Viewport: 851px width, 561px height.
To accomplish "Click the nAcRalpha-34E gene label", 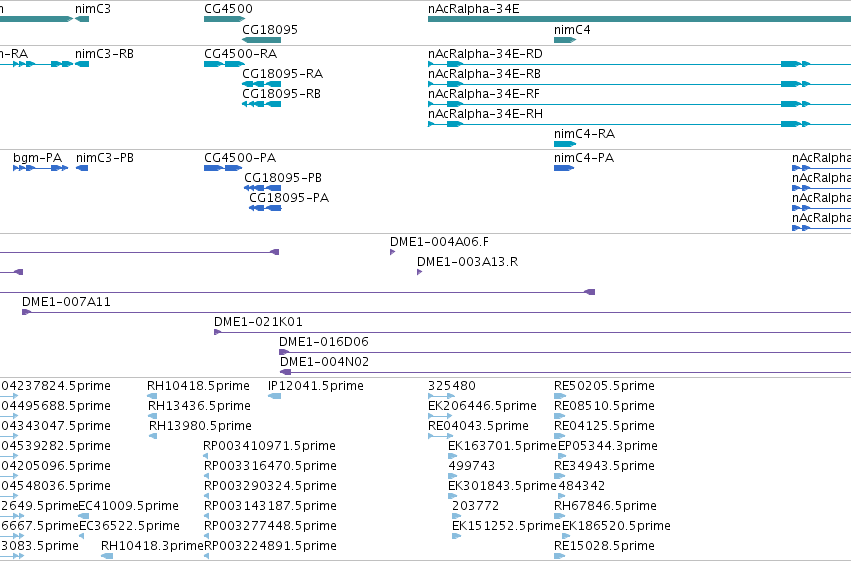I will tap(474, 9).
